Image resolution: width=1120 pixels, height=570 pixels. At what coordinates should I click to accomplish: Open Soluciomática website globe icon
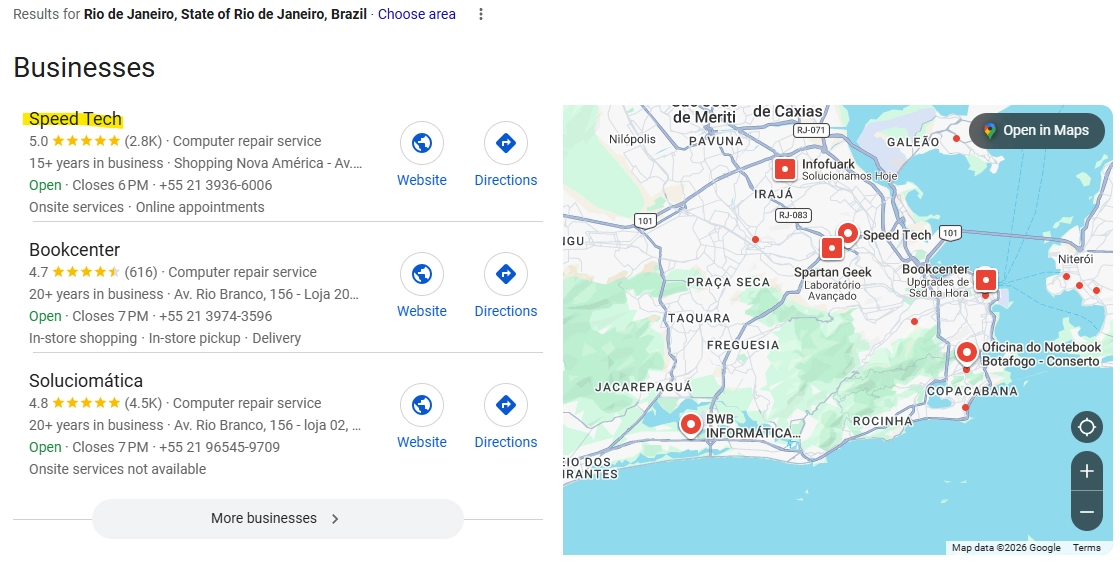click(x=421, y=405)
